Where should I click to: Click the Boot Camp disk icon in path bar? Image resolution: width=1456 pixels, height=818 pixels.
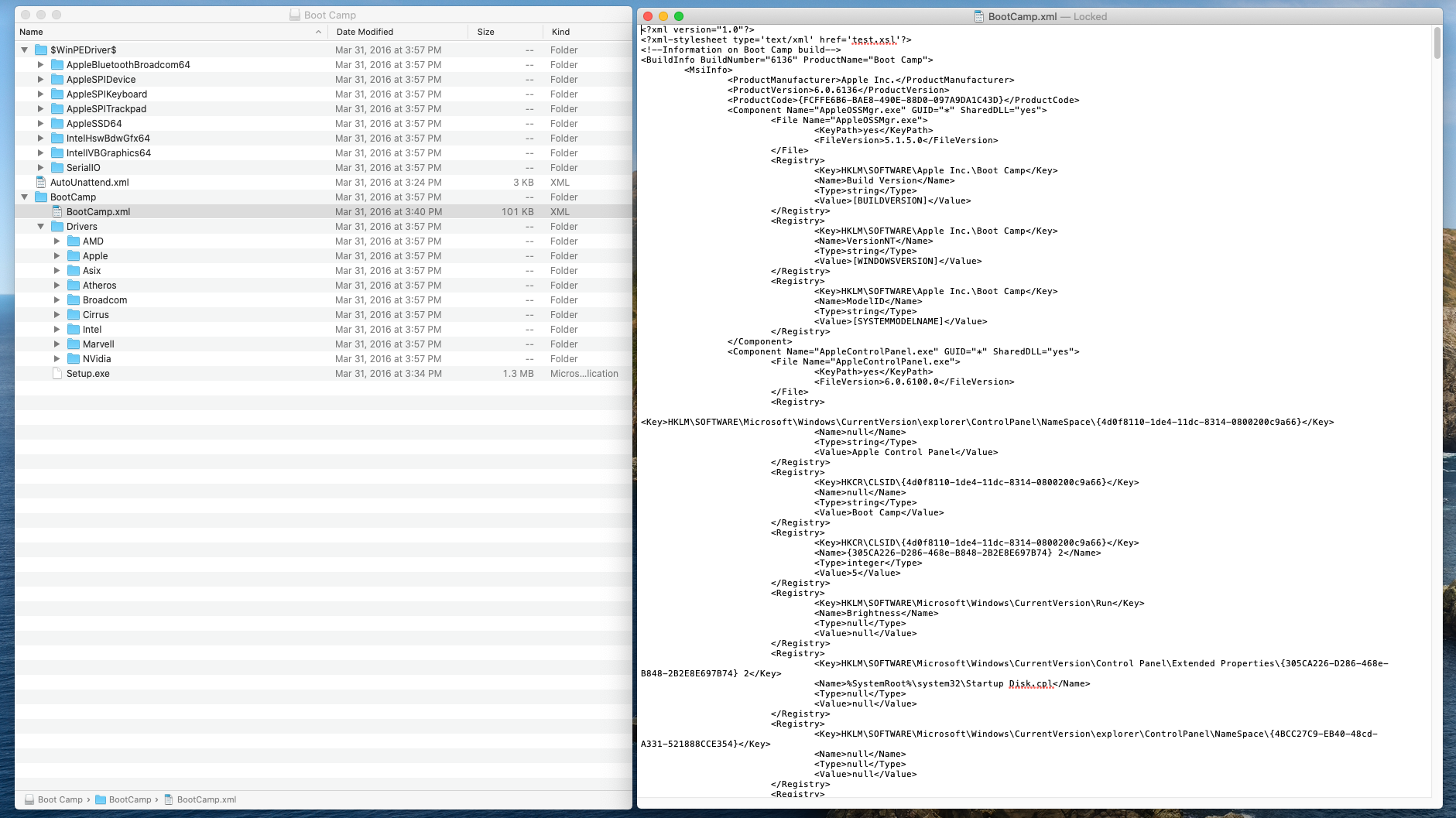[29, 800]
